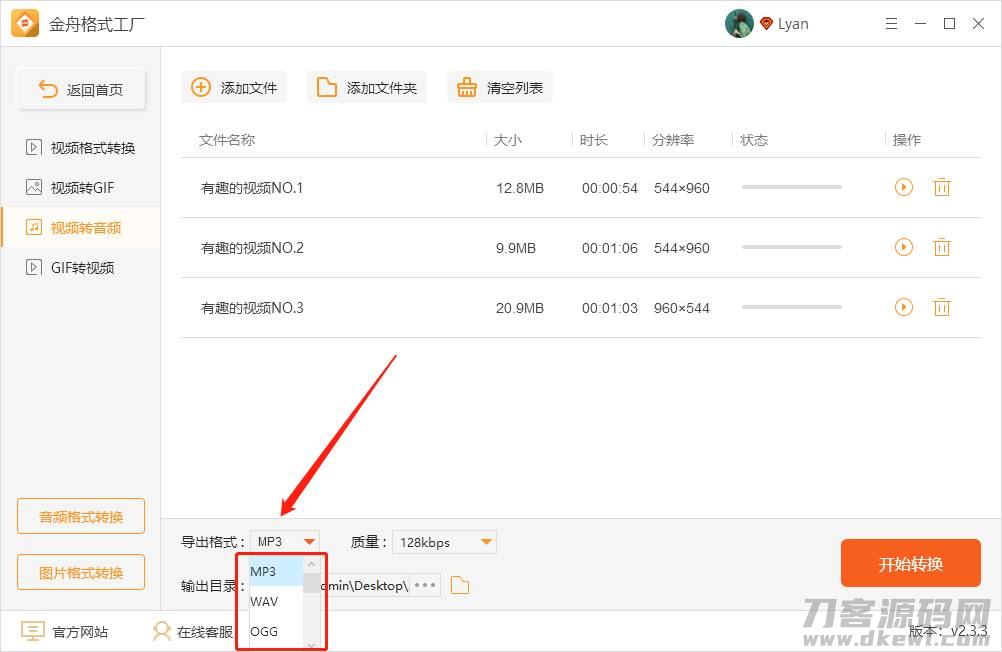The width and height of the screenshot is (1002, 652).
Task: Switch to 视频格式转换 mode
Action: [x=80, y=147]
